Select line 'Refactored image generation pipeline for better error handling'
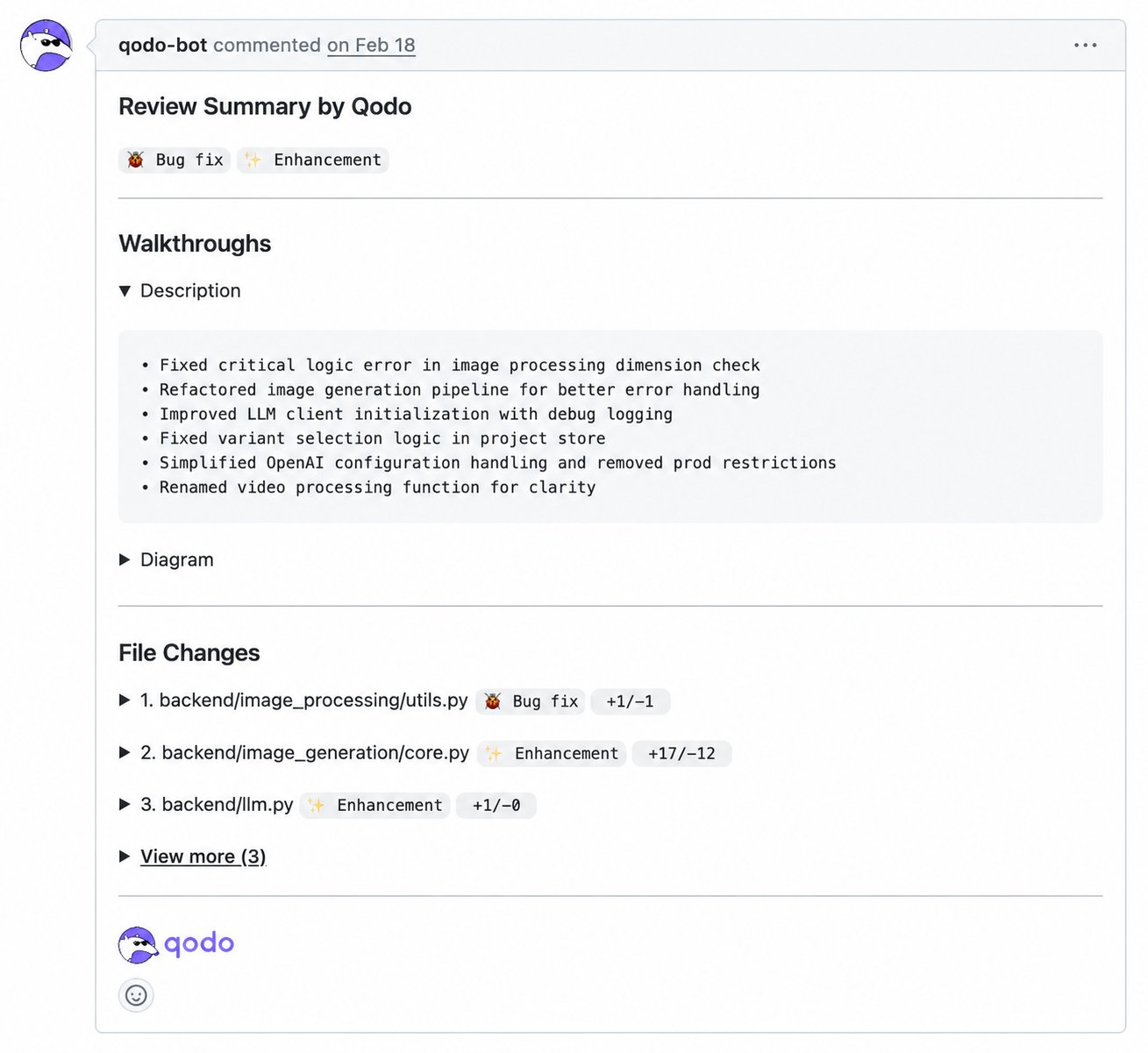 460,389
